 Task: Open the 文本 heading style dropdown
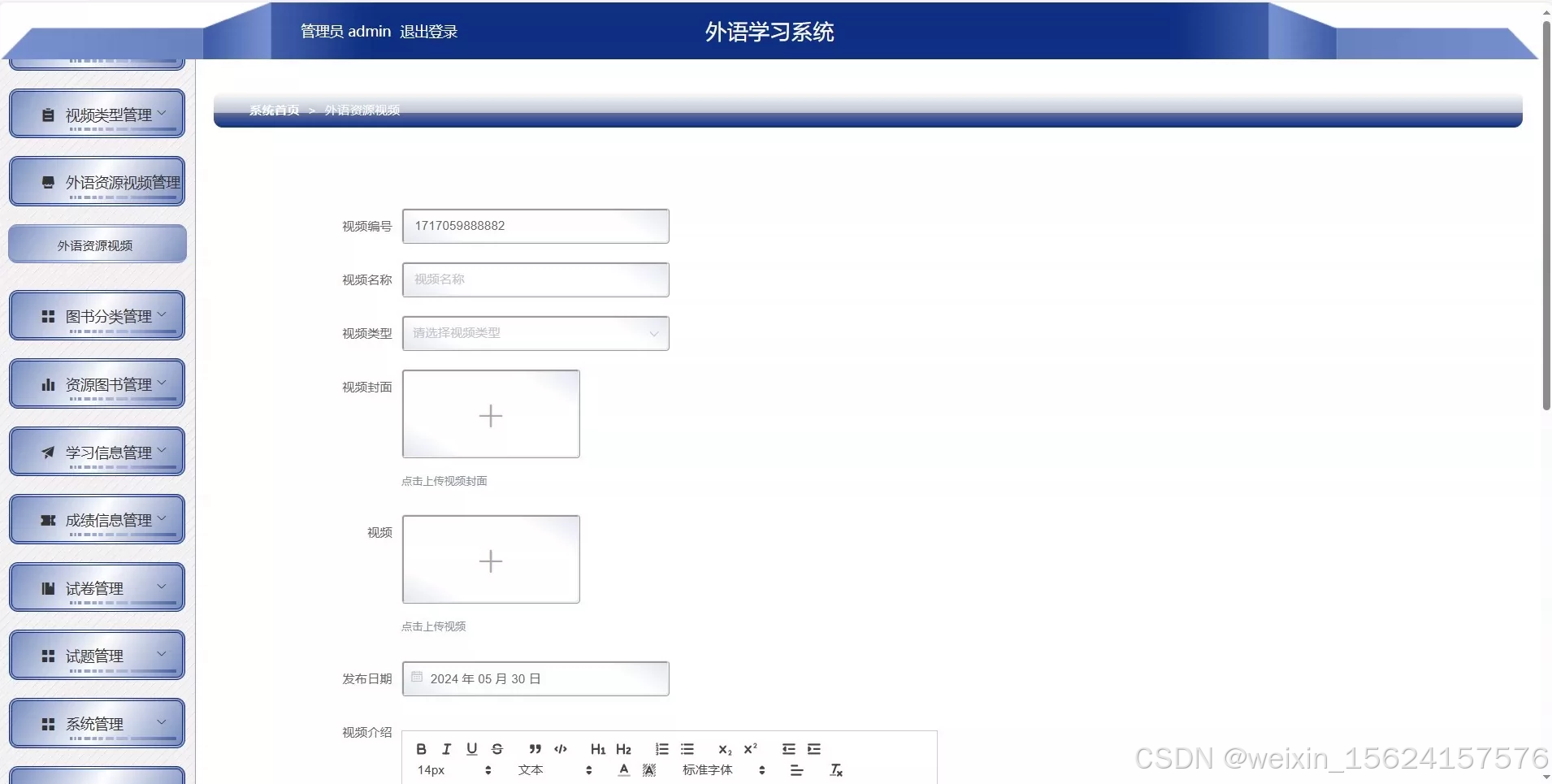[x=555, y=769]
